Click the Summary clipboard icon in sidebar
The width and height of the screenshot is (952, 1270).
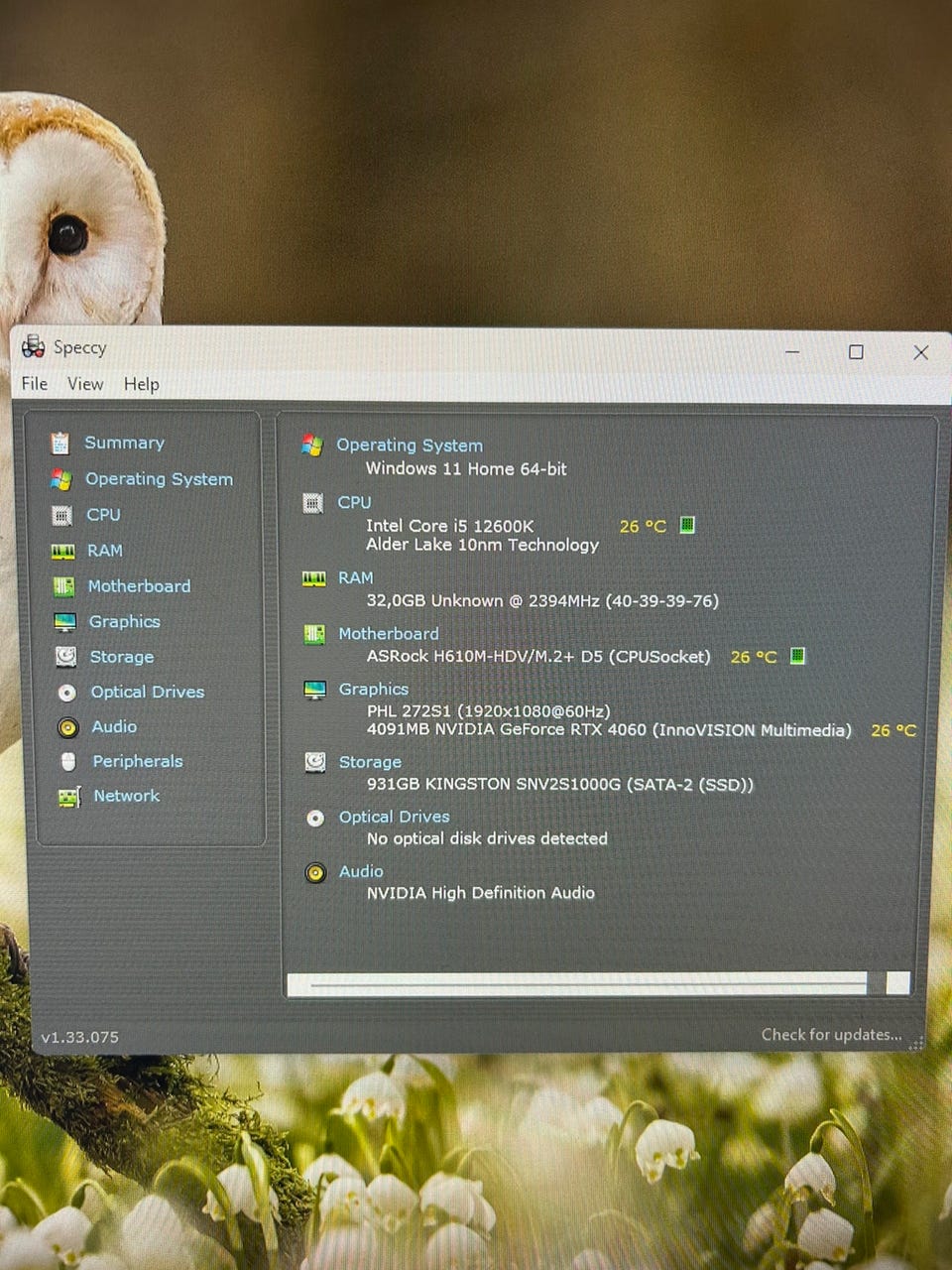click(60, 443)
